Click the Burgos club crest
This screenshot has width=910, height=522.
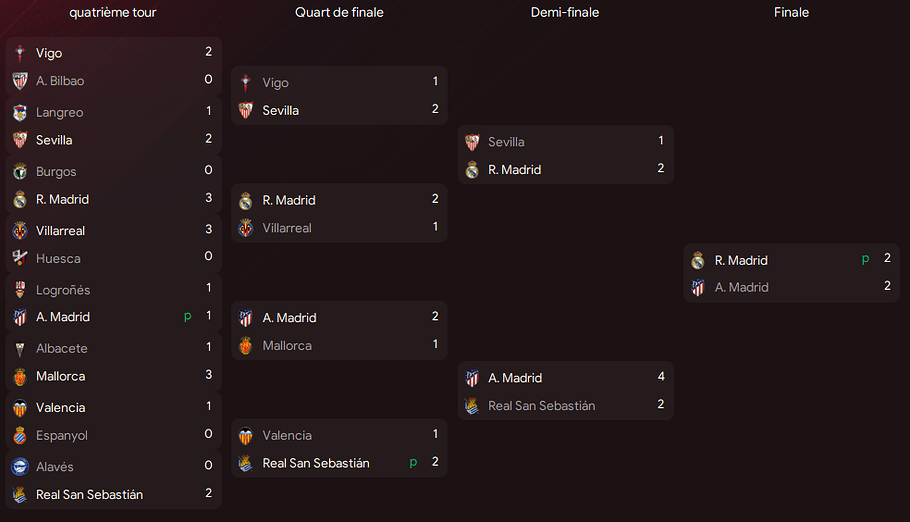point(20,172)
